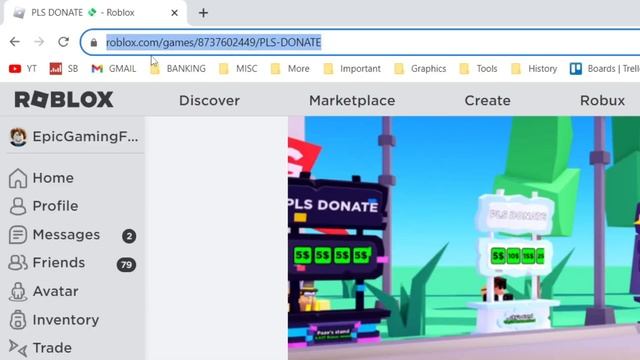The image size is (640, 360).
Task: Open the Important bookmarks folder
Action: [352, 69]
